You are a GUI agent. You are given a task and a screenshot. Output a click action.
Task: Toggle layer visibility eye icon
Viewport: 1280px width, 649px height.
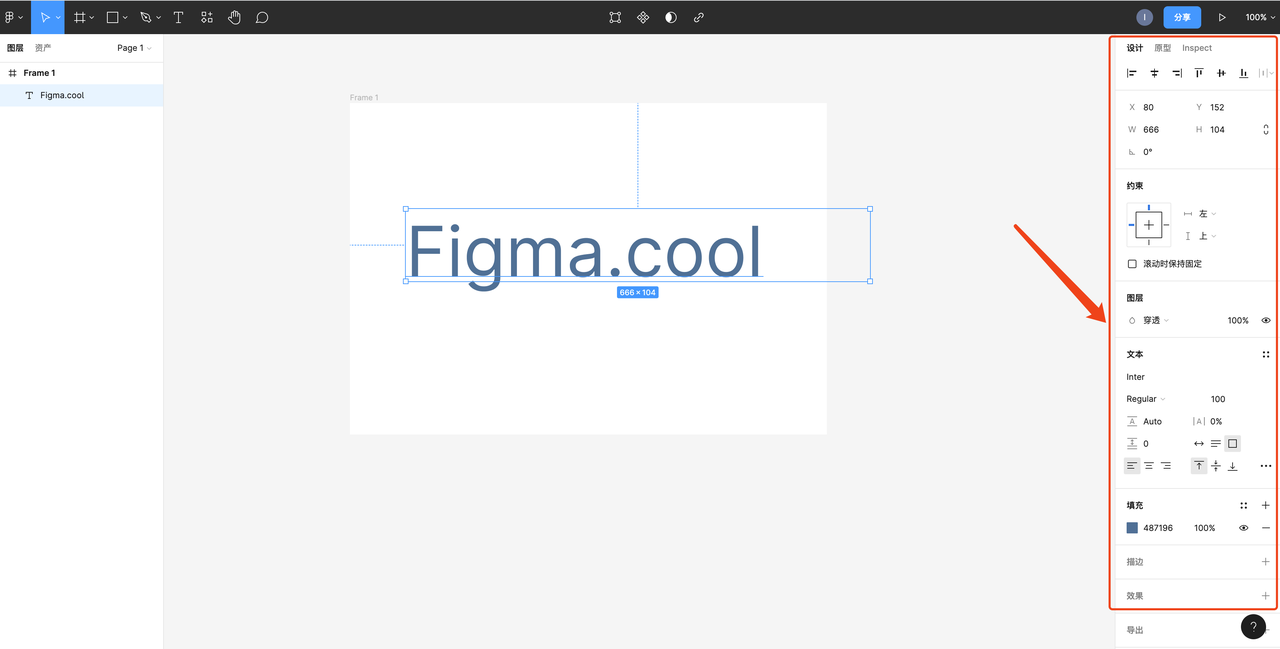1266,321
